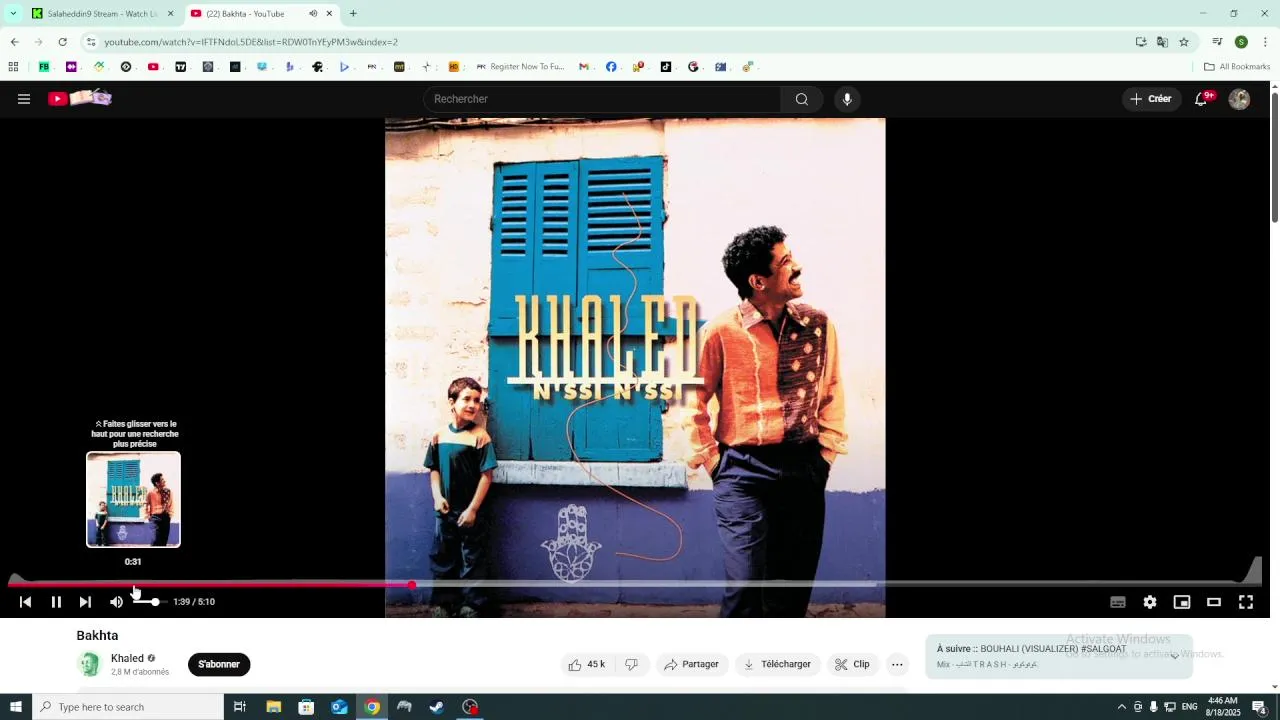
Task: Open File Explorer from the taskbar
Action: [273, 707]
